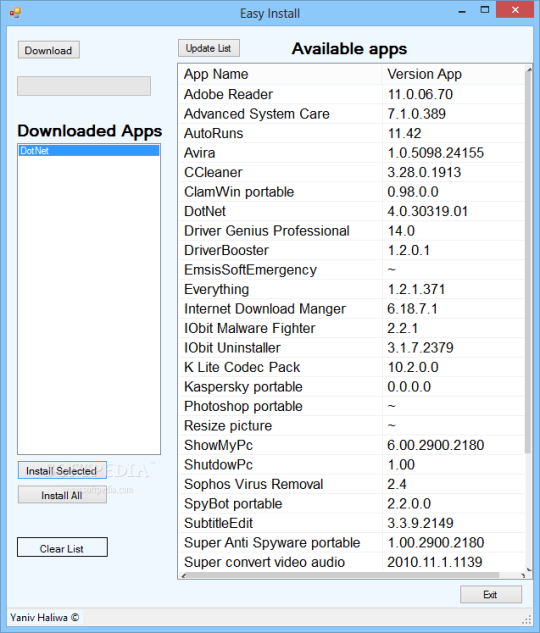Select the Avira row
This screenshot has width=540, height=633.
click(352, 153)
